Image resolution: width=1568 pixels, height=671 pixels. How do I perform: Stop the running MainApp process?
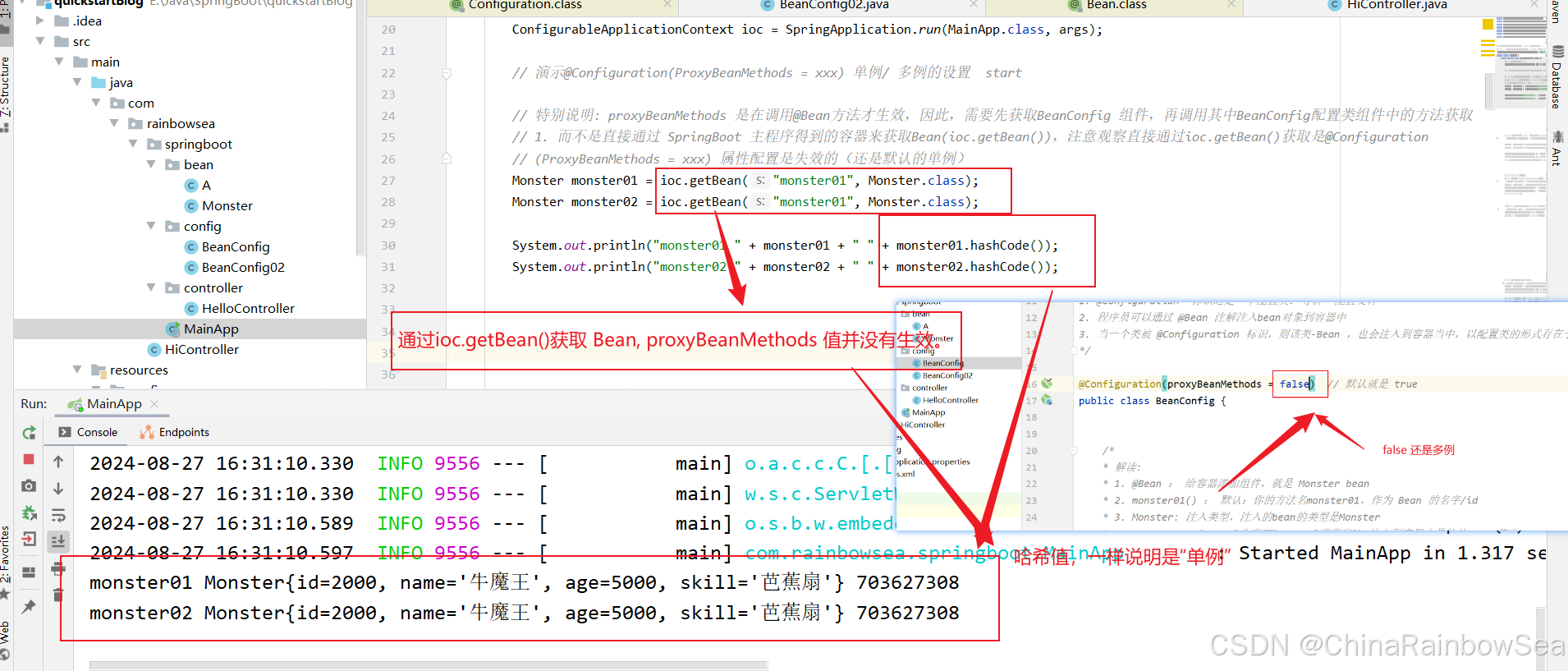pyautogui.click(x=29, y=459)
